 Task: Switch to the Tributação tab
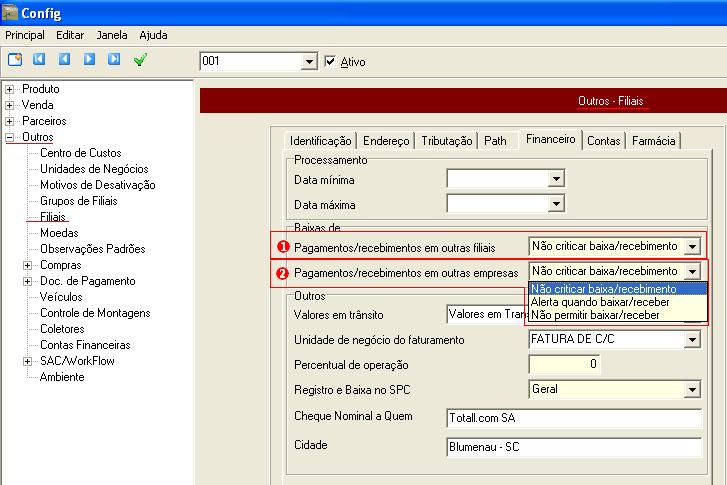pyautogui.click(x=446, y=140)
